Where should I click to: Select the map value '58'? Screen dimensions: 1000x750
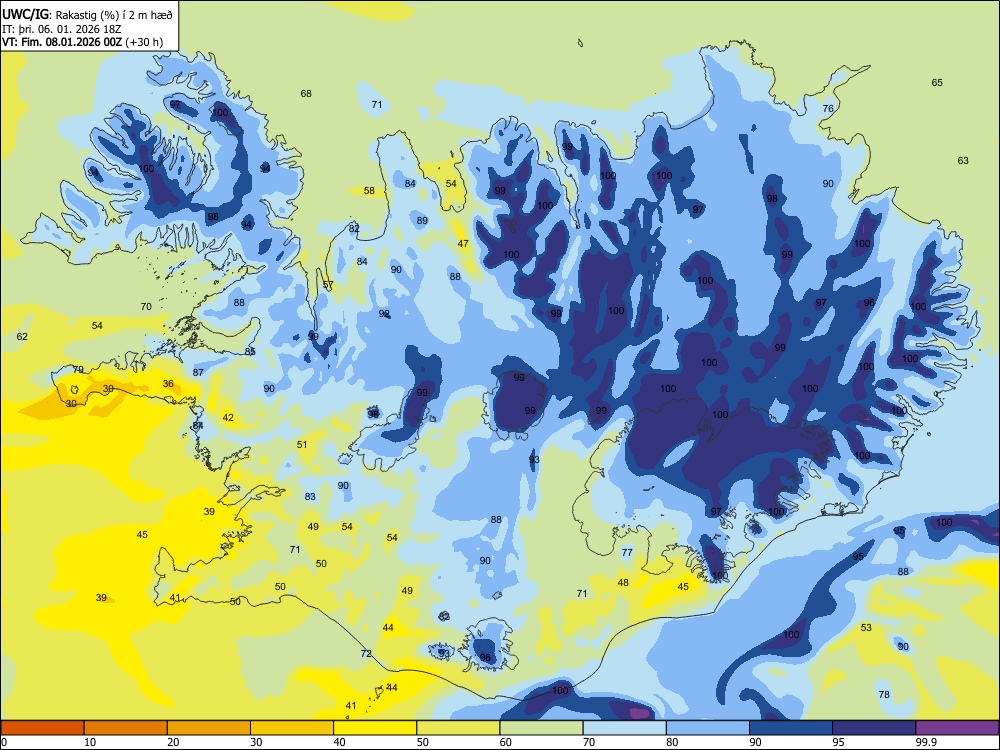[x=369, y=191]
